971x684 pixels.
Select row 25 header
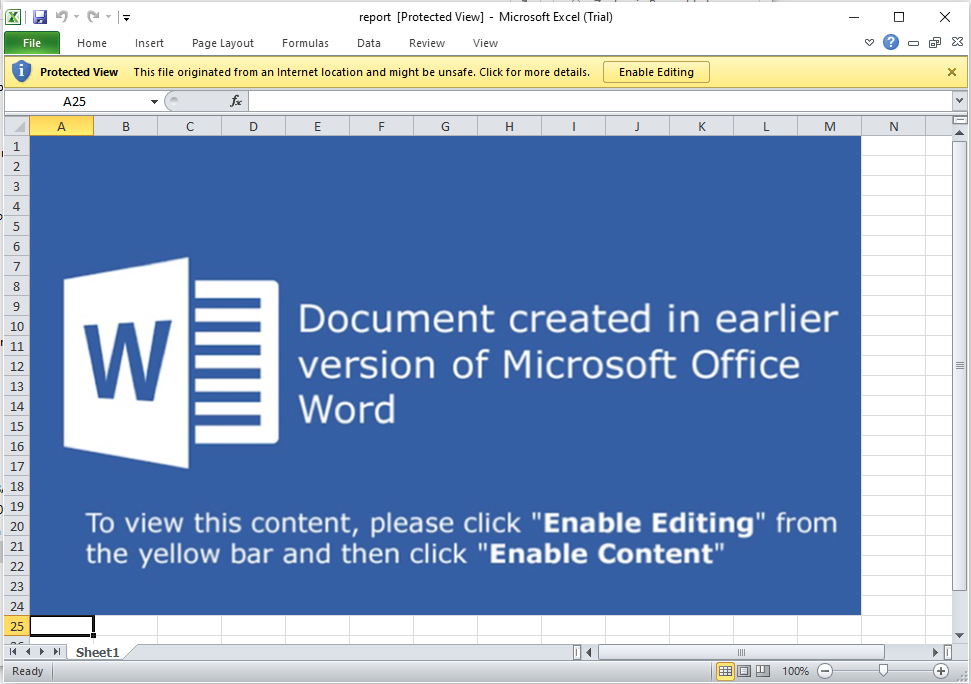(17, 626)
